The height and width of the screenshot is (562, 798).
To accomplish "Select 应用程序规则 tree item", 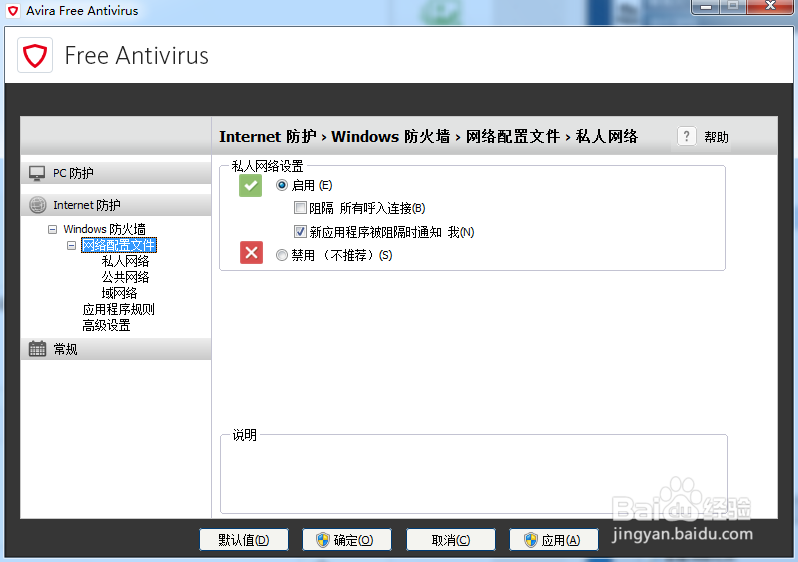I will (118, 310).
